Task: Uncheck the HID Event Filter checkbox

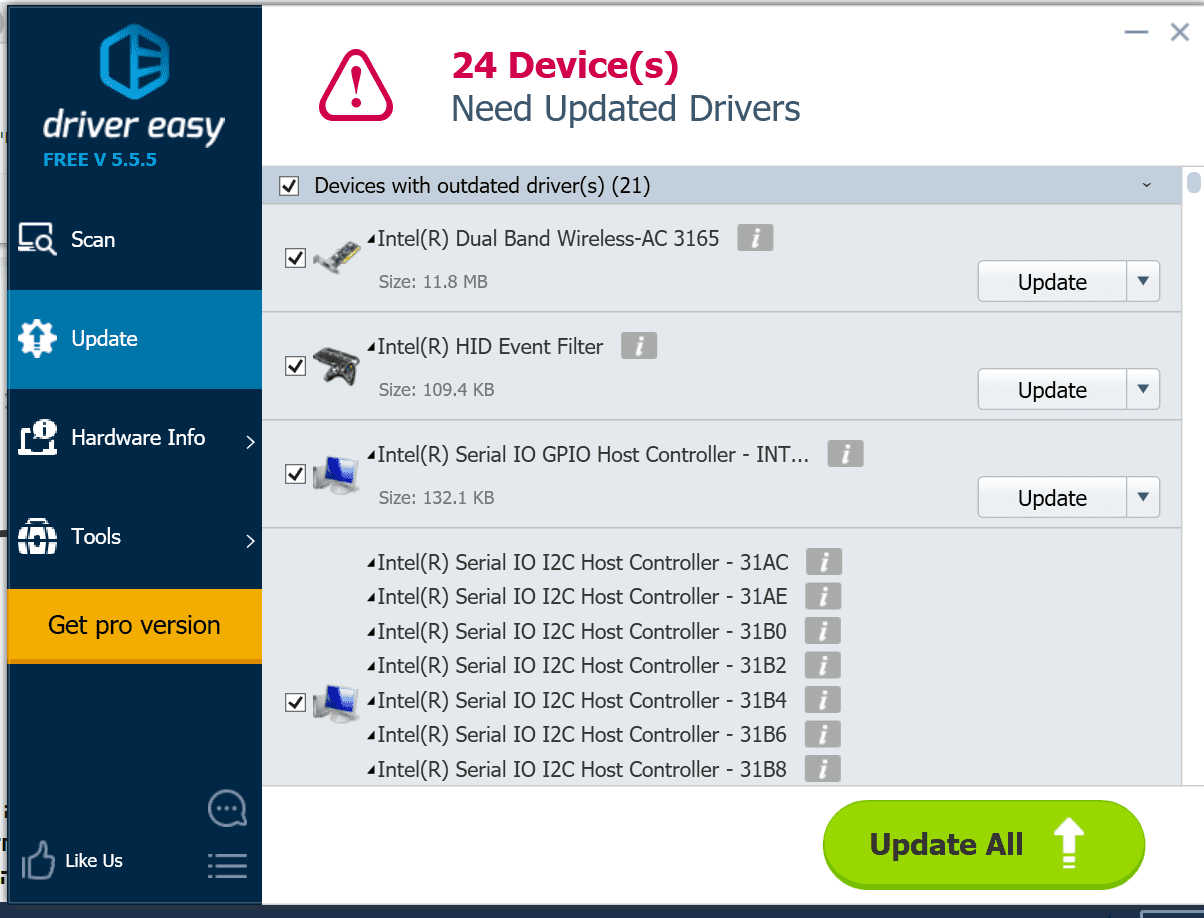Action: (x=295, y=366)
